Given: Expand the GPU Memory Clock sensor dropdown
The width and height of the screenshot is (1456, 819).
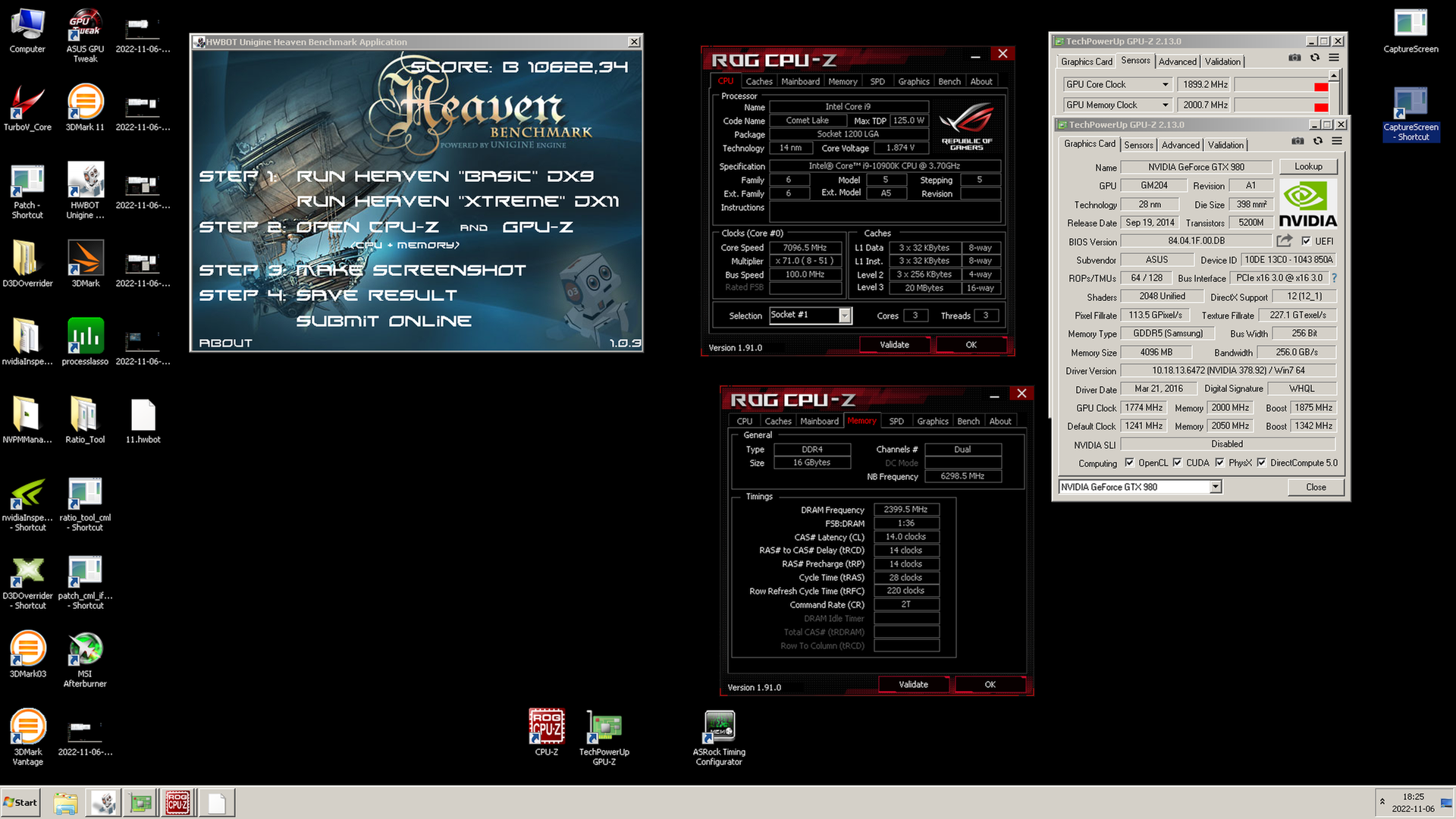Looking at the screenshot, I should coord(1166,105).
